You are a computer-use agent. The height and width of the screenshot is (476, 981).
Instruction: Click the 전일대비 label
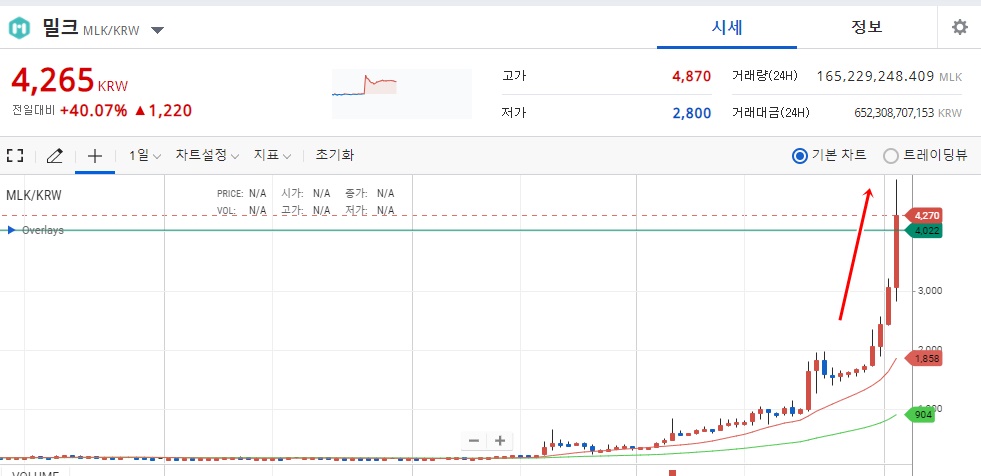(33, 111)
